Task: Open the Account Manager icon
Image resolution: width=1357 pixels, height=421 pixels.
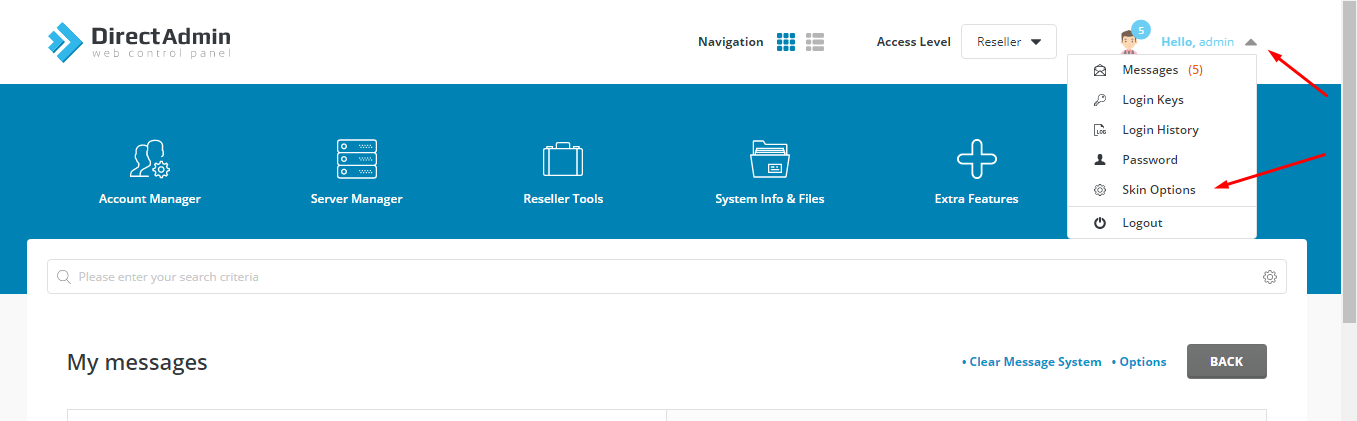Action: pos(150,159)
